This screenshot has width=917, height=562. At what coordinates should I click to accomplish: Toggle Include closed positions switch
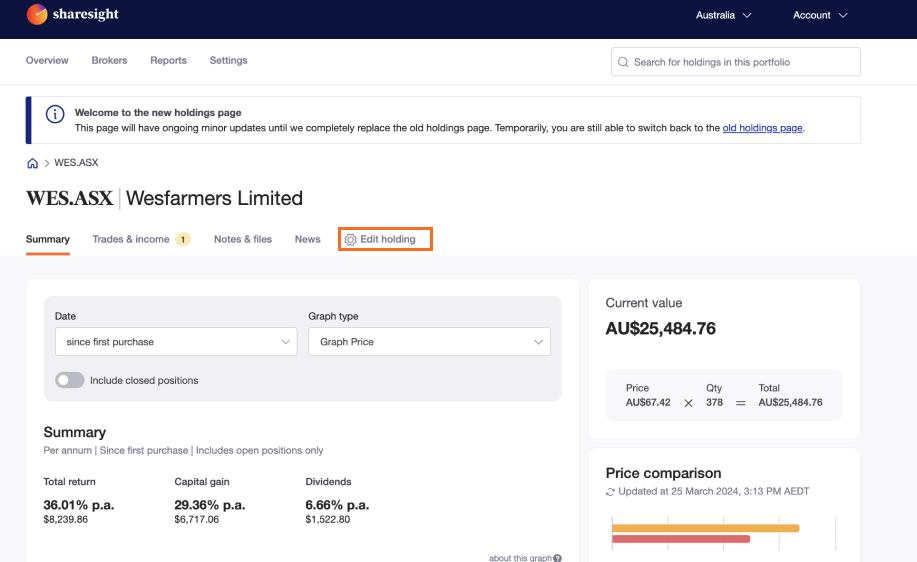pos(70,380)
